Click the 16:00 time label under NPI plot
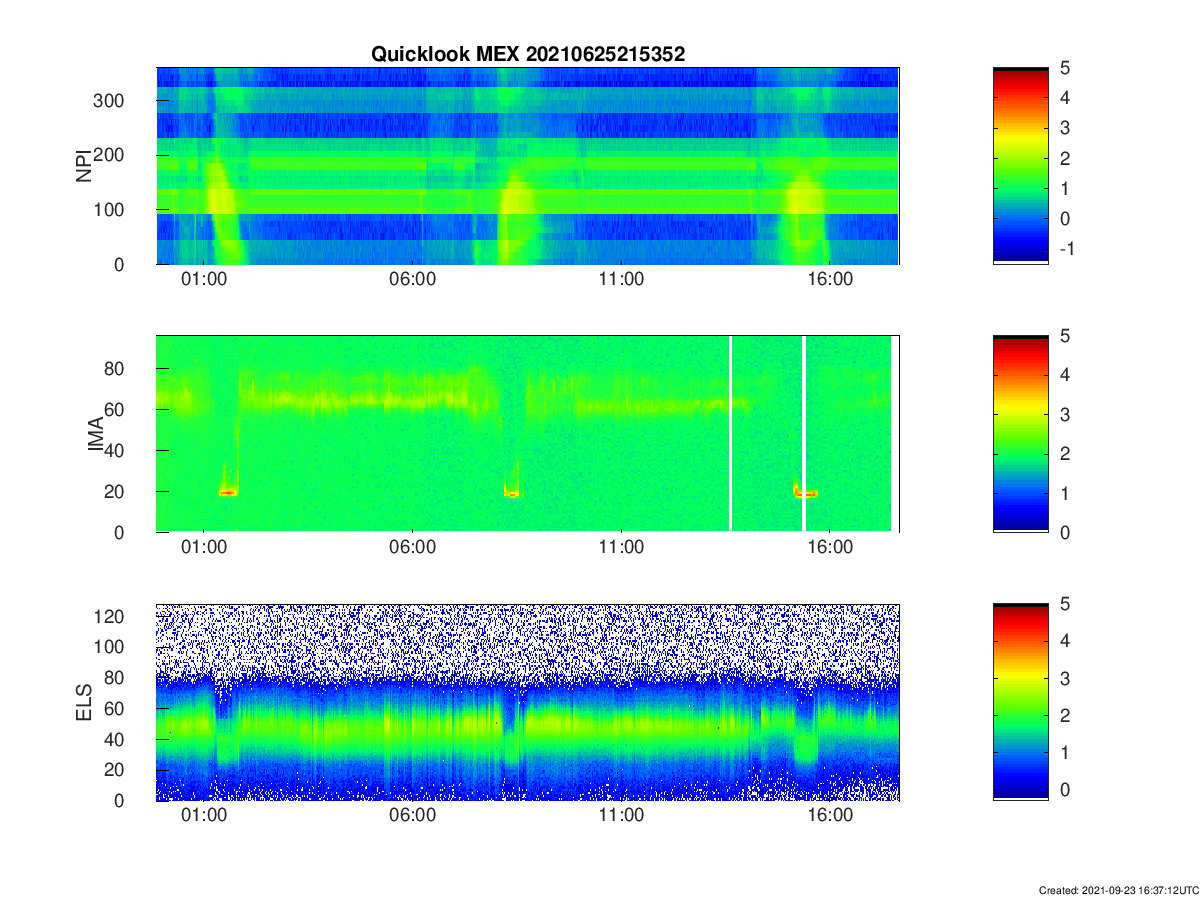This screenshot has height=900, width=1200. point(830,280)
